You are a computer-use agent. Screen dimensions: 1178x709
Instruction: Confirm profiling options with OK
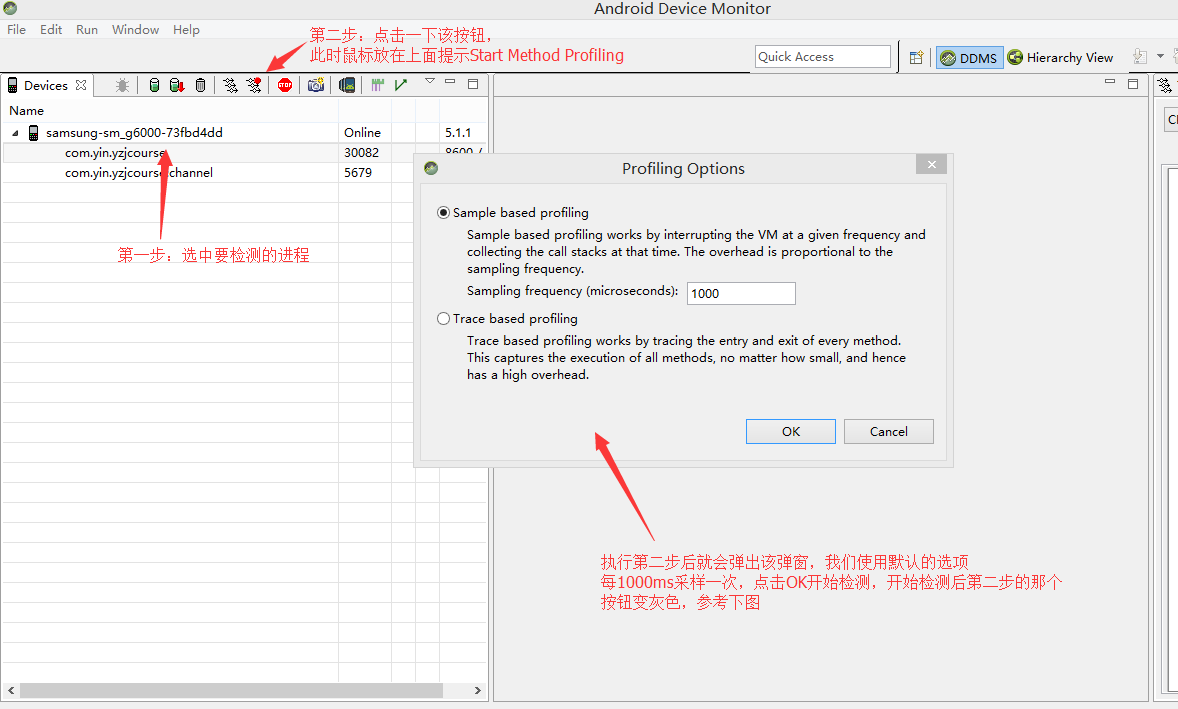point(790,431)
